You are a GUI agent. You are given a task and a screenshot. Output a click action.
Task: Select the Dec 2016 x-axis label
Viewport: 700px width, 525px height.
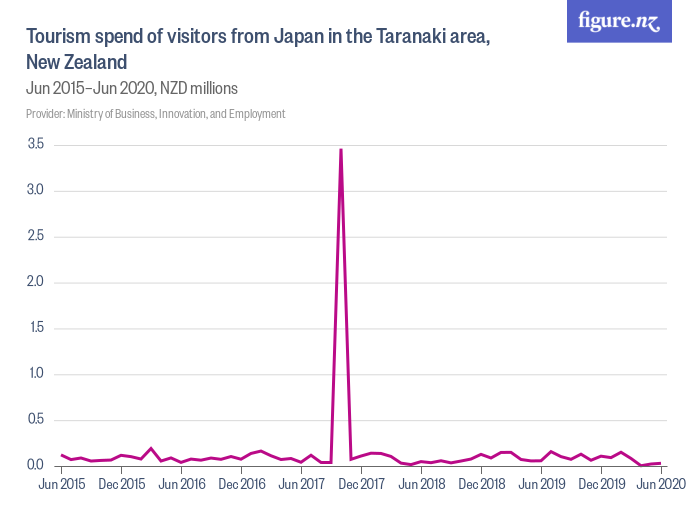(x=242, y=484)
